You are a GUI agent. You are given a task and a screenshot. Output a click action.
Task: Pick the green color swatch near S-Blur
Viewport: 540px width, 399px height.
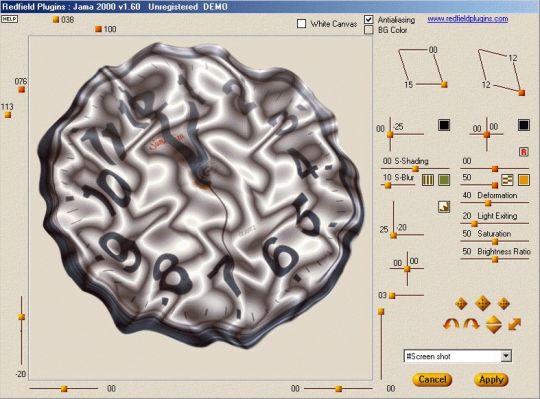coord(444,180)
